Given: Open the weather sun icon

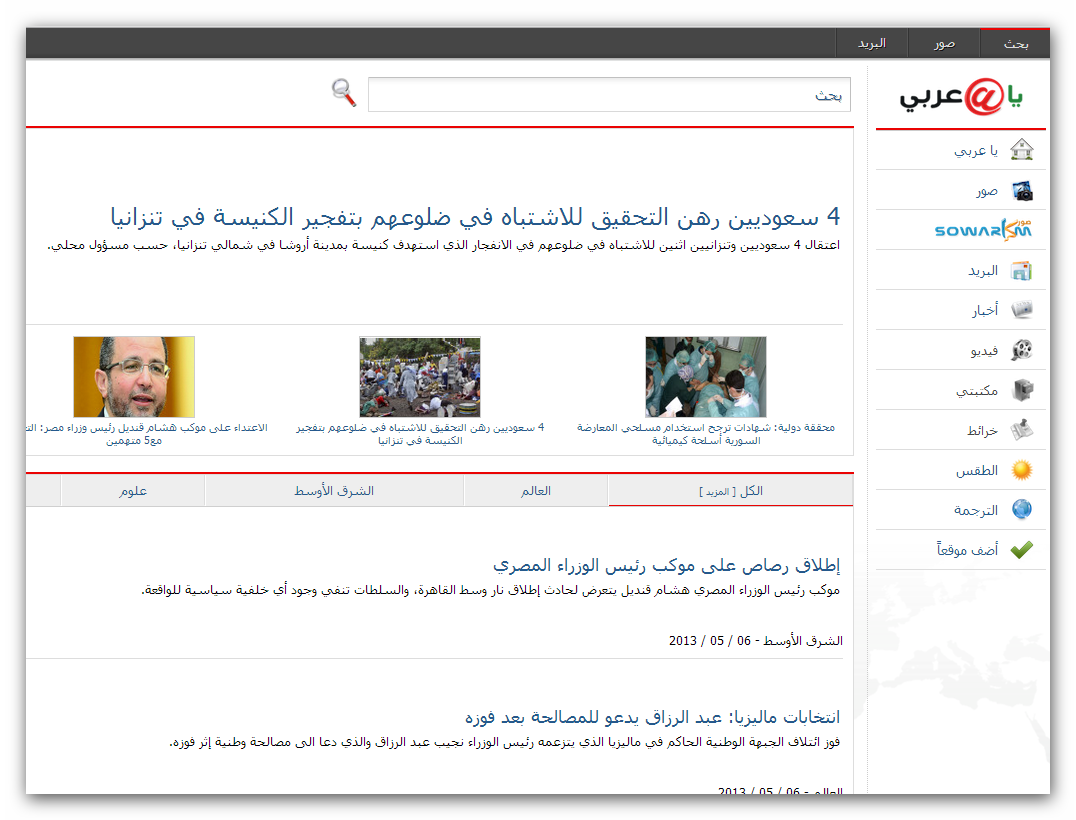Looking at the screenshot, I should point(1021,470).
